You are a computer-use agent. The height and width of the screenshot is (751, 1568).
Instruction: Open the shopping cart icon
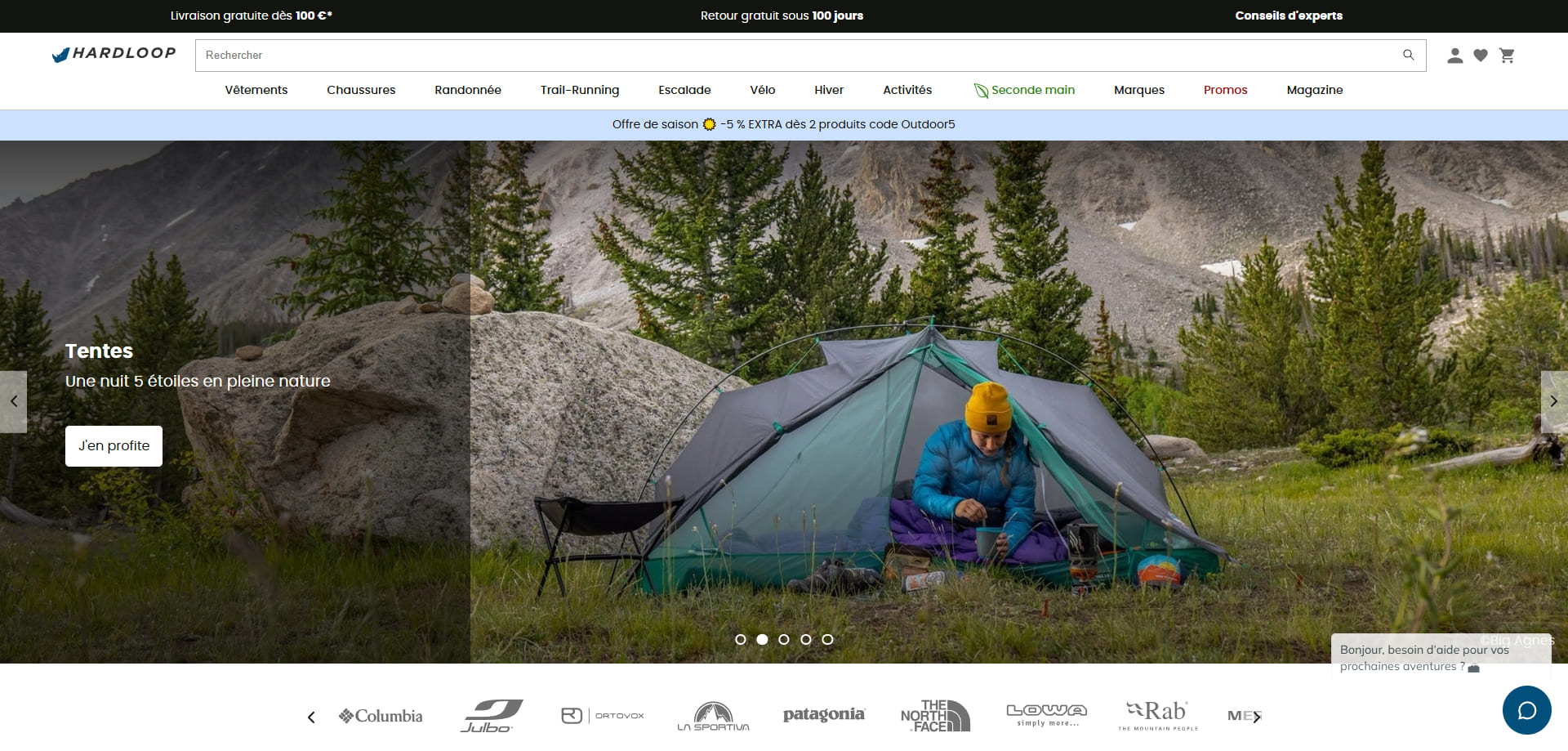(x=1507, y=56)
